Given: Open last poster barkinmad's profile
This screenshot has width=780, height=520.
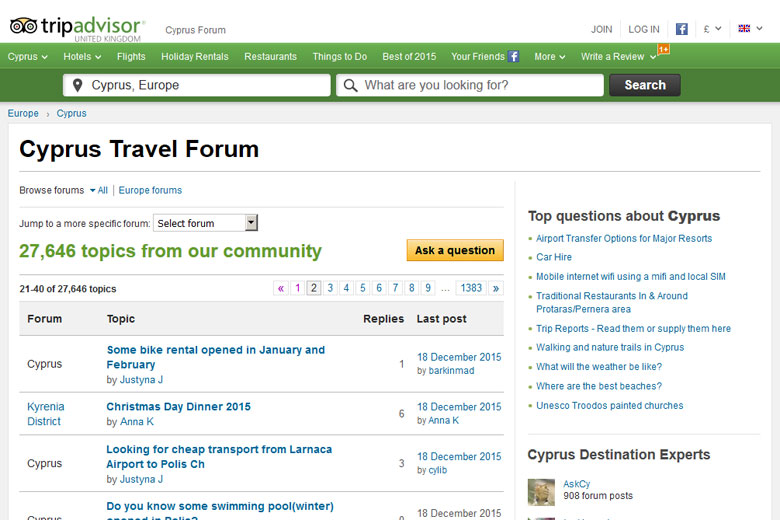Looking at the screenshot, I should point(452,371).
